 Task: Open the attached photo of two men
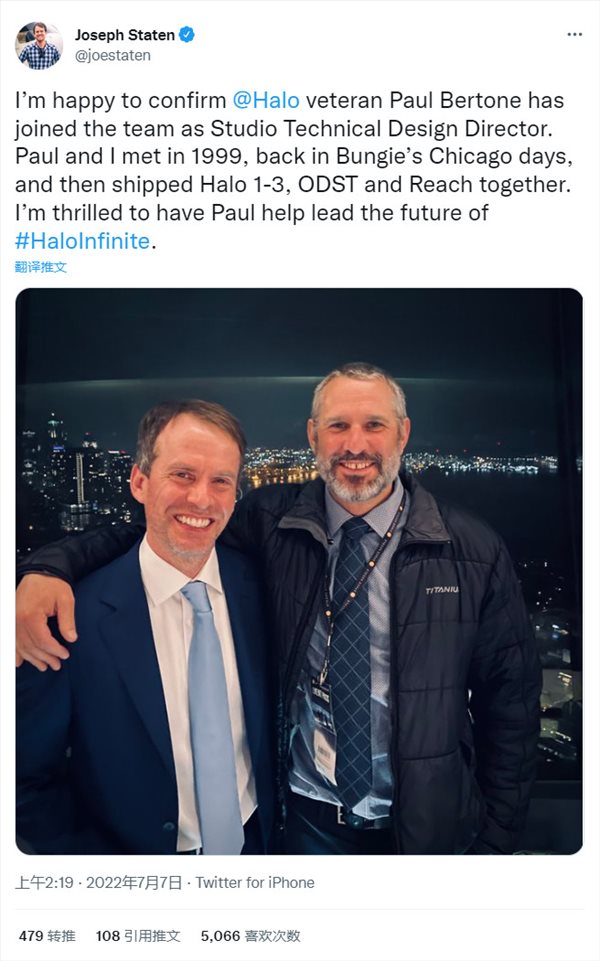click(299, 571)
